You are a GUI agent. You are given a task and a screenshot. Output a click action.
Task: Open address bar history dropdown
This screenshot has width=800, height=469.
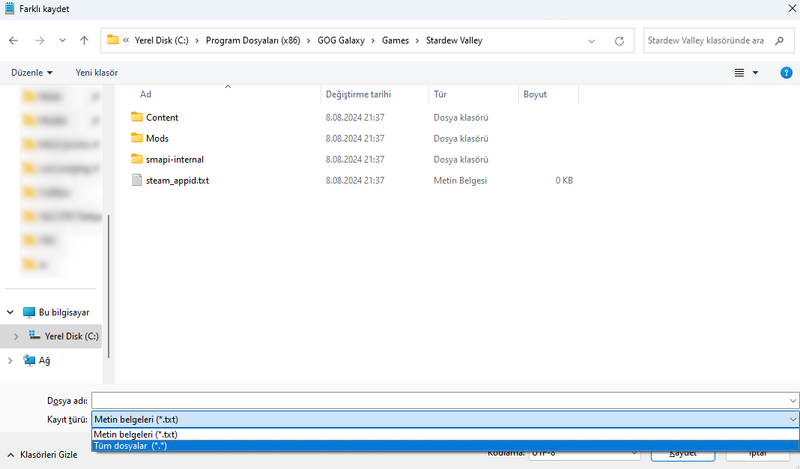(x=592, y=41)
